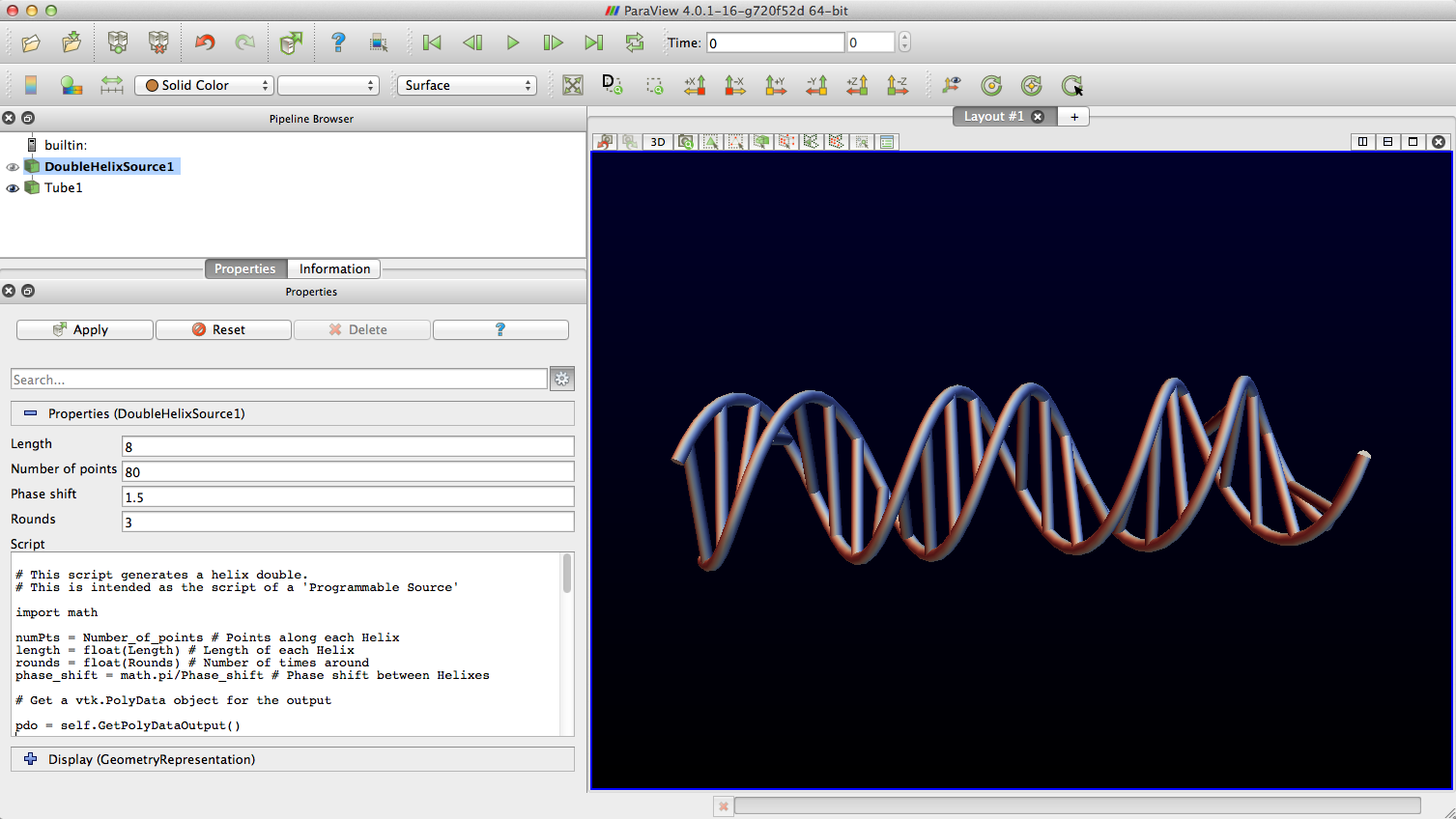Set view direction to -Z
1456x819 pixels.
click(898, 85)
